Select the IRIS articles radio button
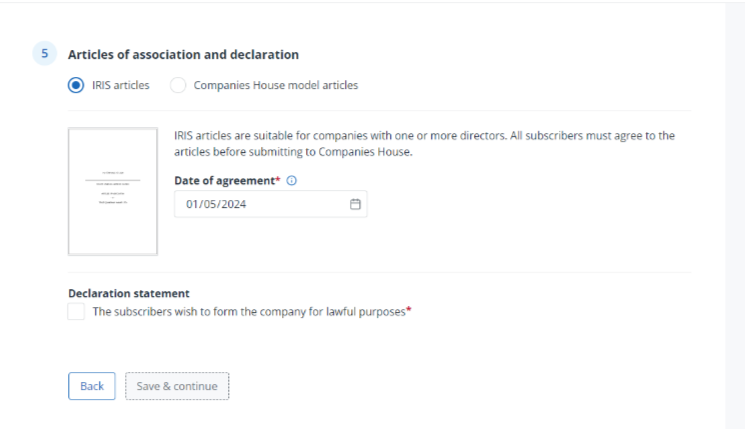745x429 pixels. 77,85
